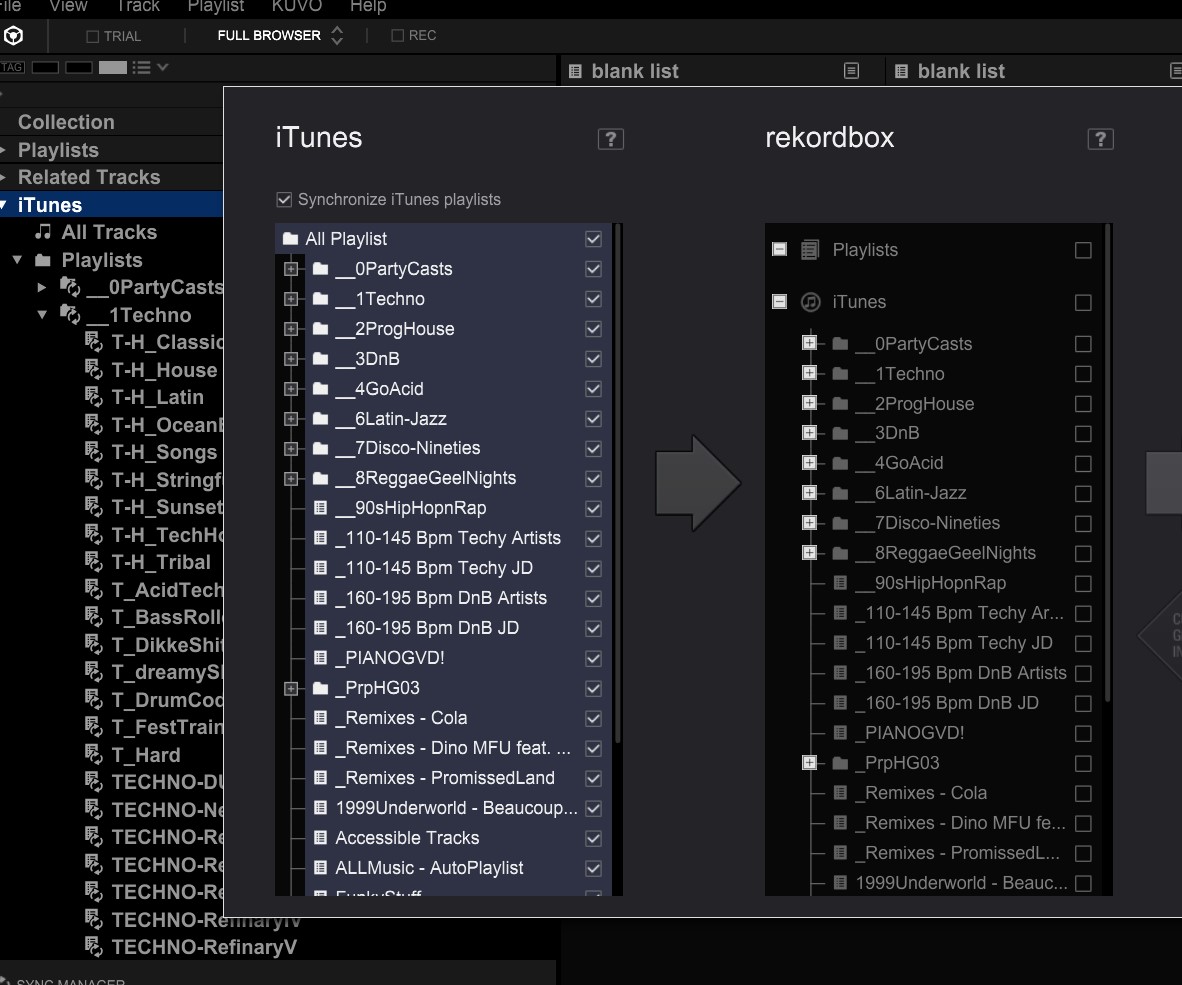Screen dimensions: 1182x985
Task: Click Accessible Tracks playlist icon in iTunes list
Action: point(320,837)
